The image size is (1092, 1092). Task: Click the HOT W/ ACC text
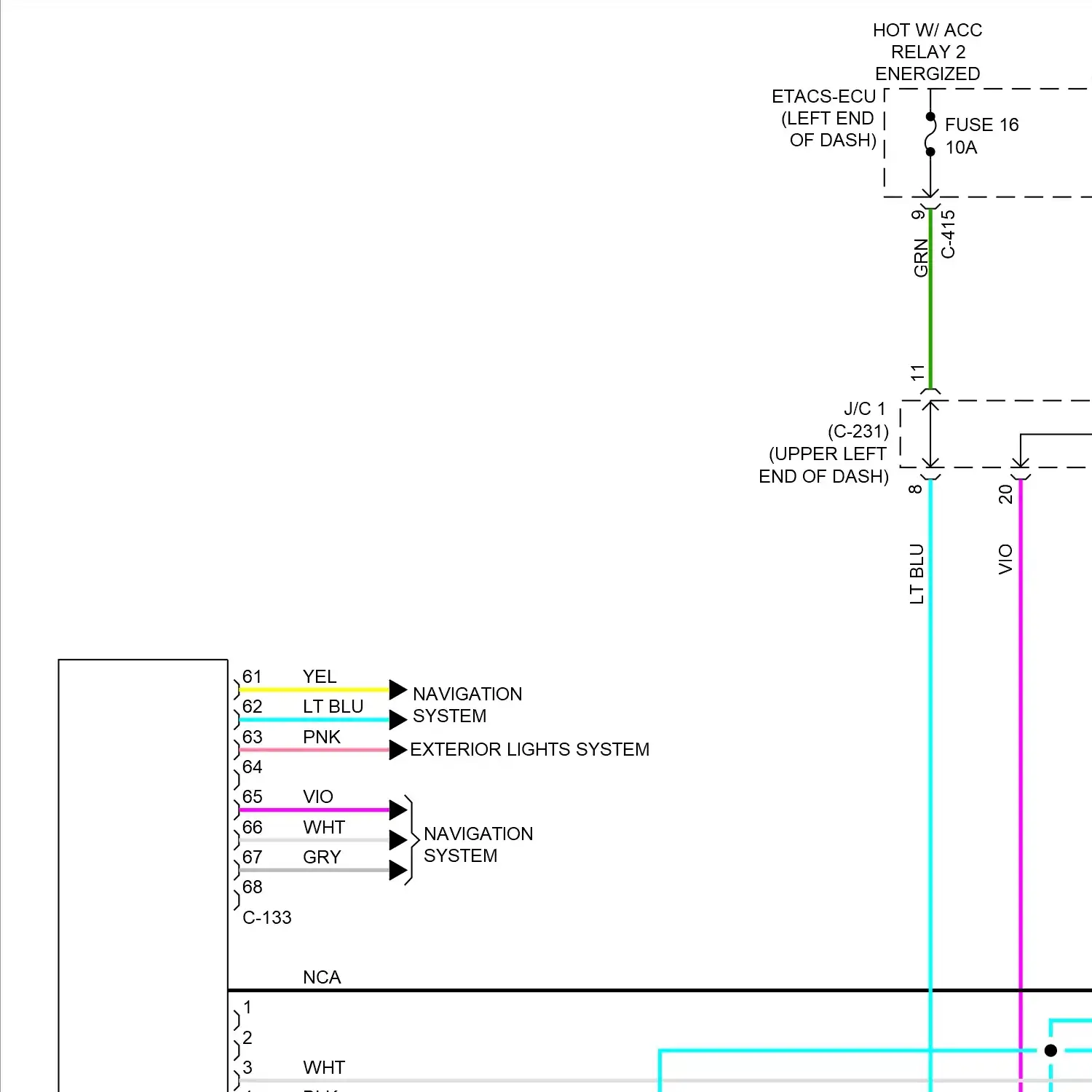[x=927, y=31]
